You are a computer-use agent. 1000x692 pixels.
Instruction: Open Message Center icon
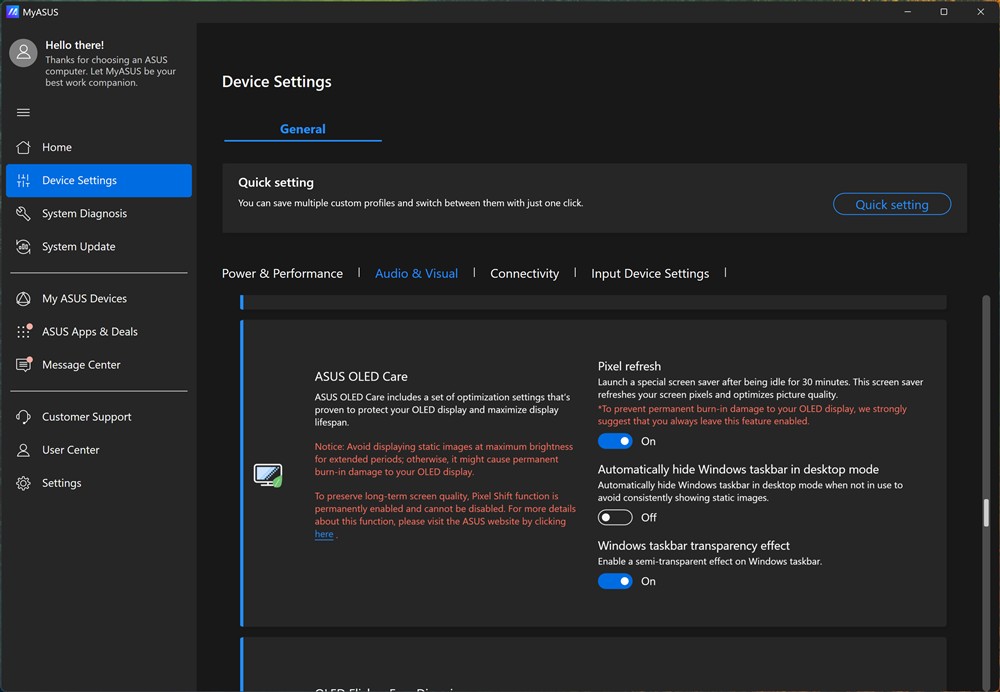click(x=23, y=365)
